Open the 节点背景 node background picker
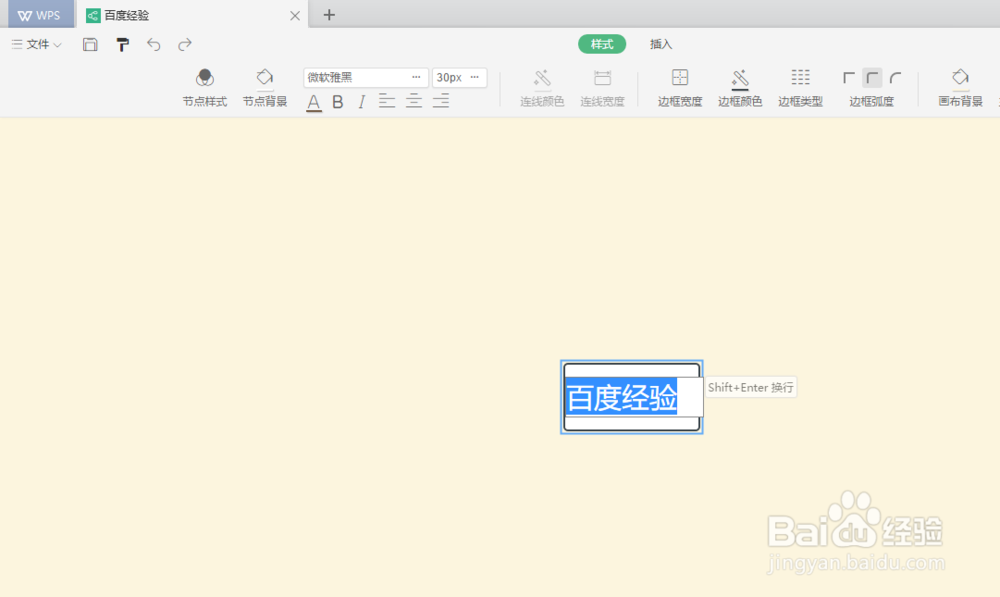Screen dimensions: 1000x597 tap(264, 87)
